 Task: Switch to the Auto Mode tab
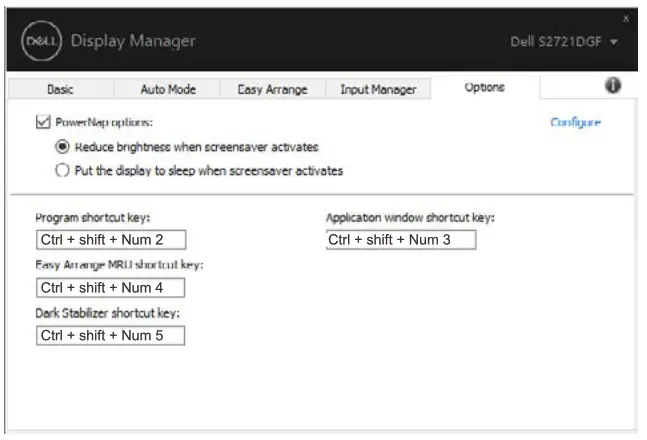[x=168, y=89]
